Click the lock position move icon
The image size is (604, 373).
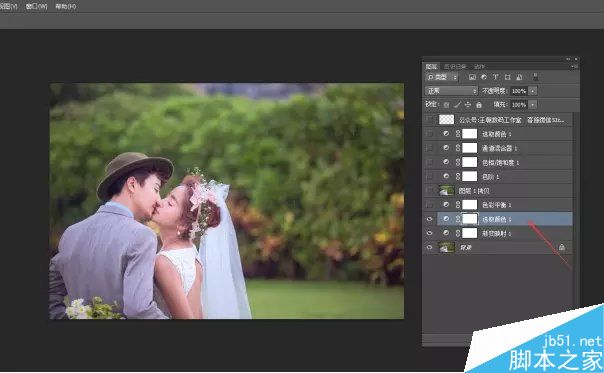click(x=468, y=105)
